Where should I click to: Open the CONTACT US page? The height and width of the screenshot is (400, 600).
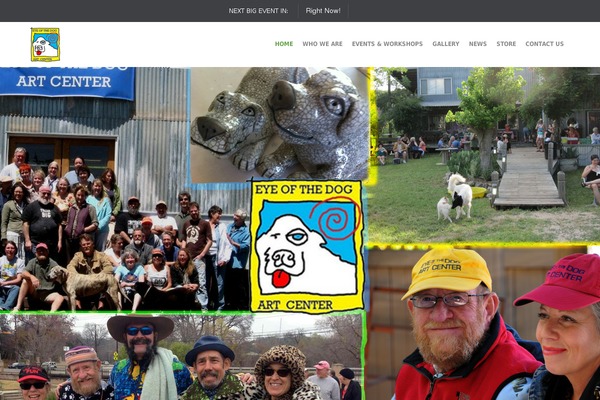pos(545,44)
